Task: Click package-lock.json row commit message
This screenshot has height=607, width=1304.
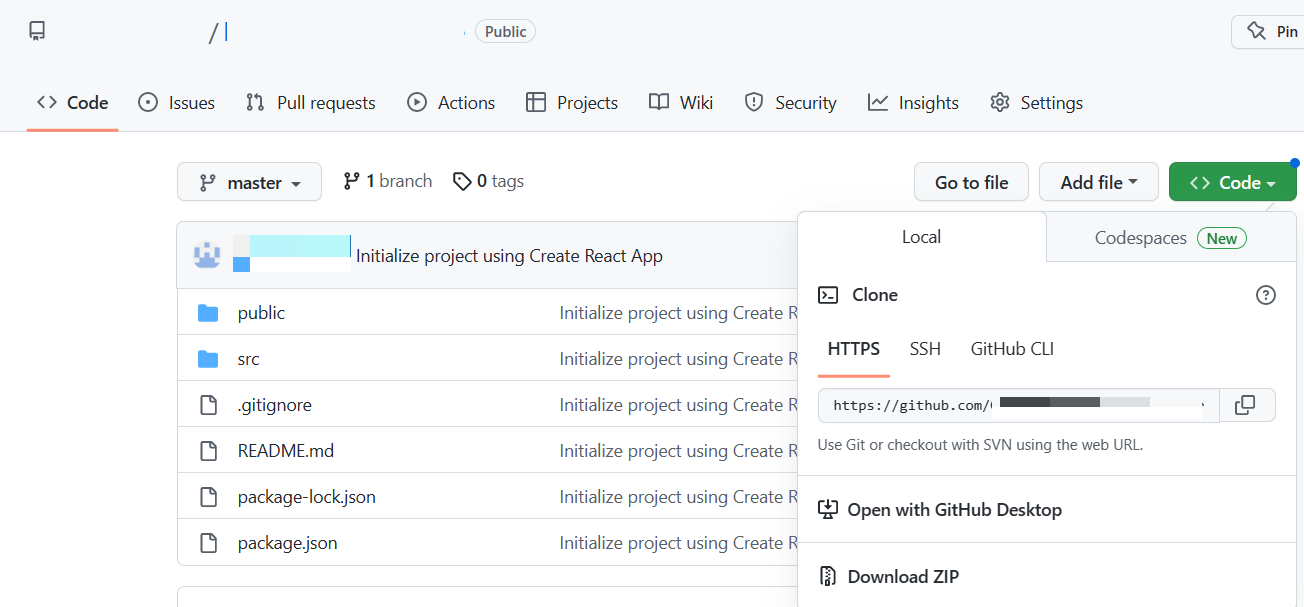Action: 678,497
